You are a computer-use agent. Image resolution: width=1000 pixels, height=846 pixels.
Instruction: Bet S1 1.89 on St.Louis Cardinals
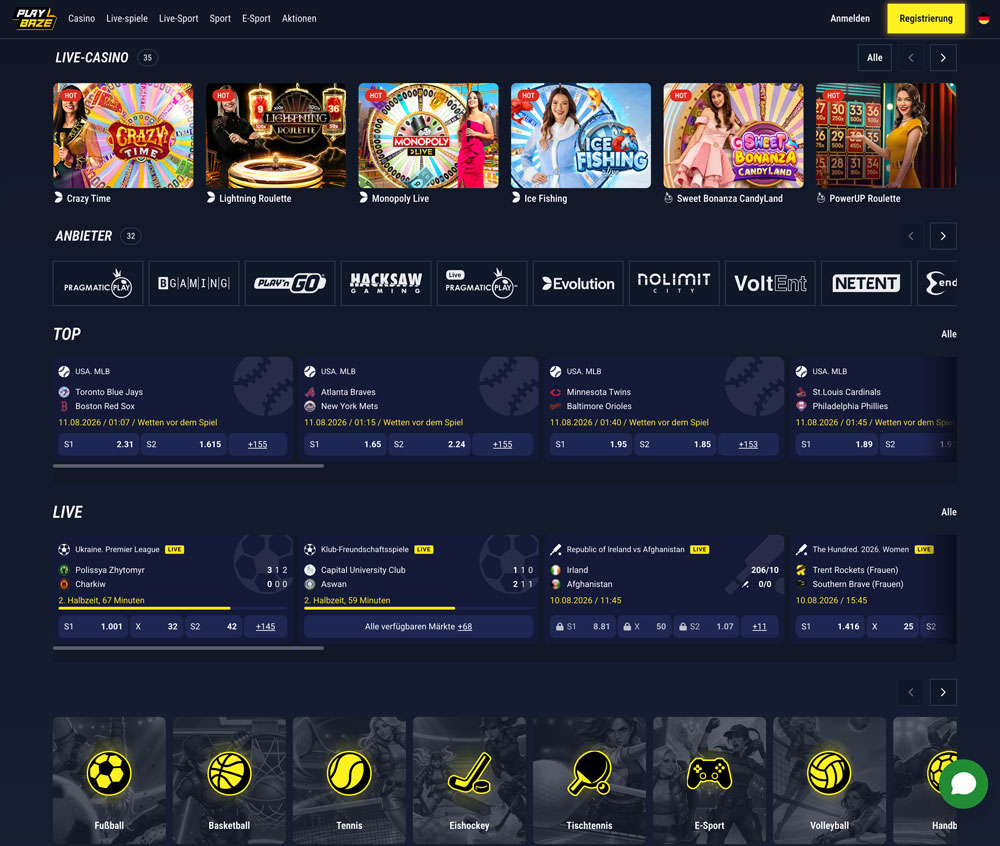tap(837, 444)
